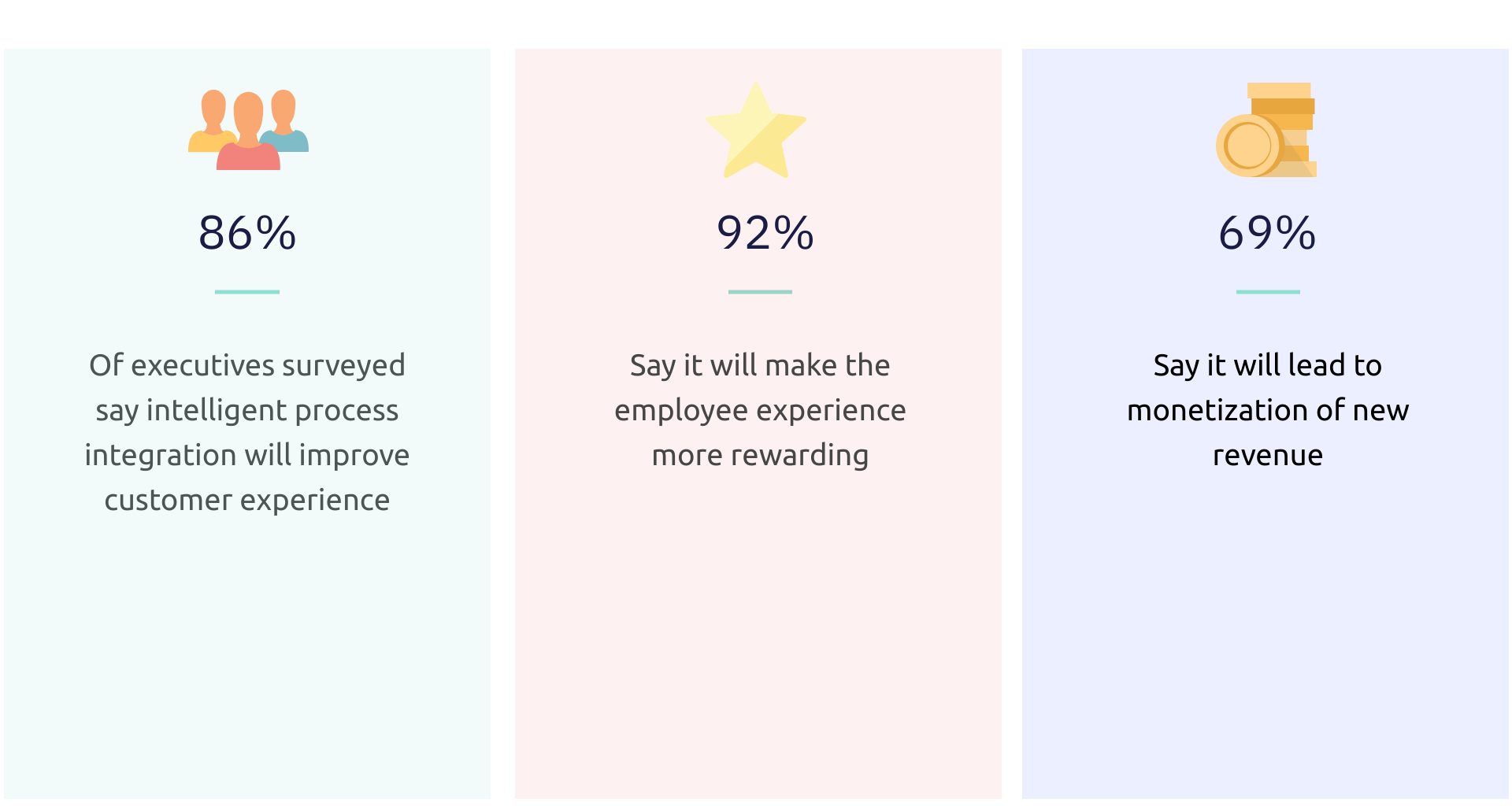Click the "Say it will lead to" text

tap(1268, 365)
